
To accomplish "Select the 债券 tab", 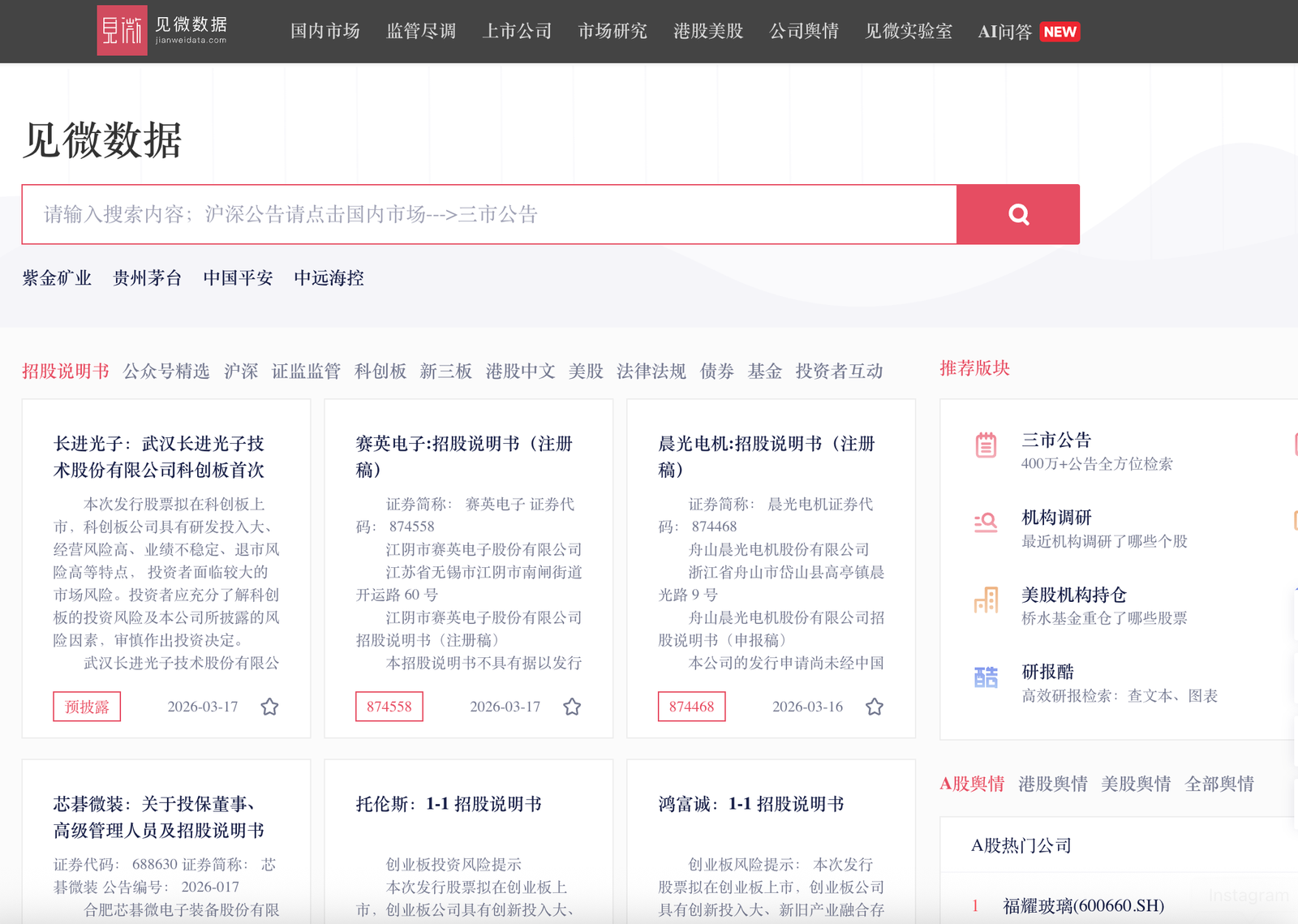I will click(717, 372).
